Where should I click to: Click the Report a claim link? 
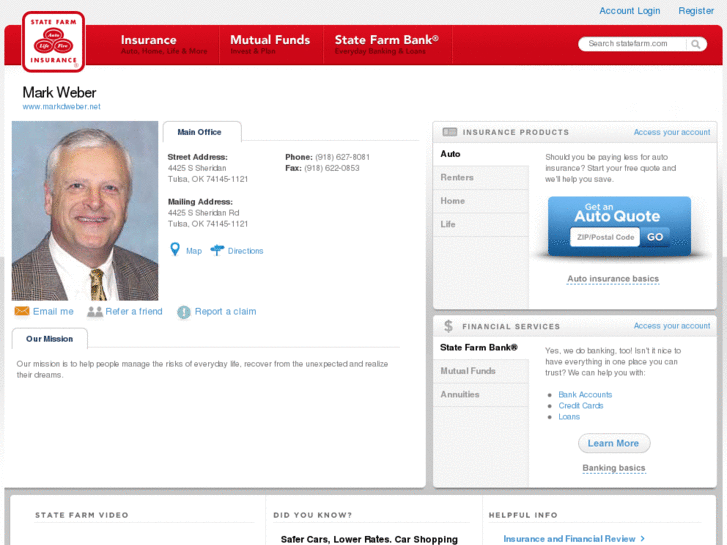pyautogui.click(x=225, y=312)
